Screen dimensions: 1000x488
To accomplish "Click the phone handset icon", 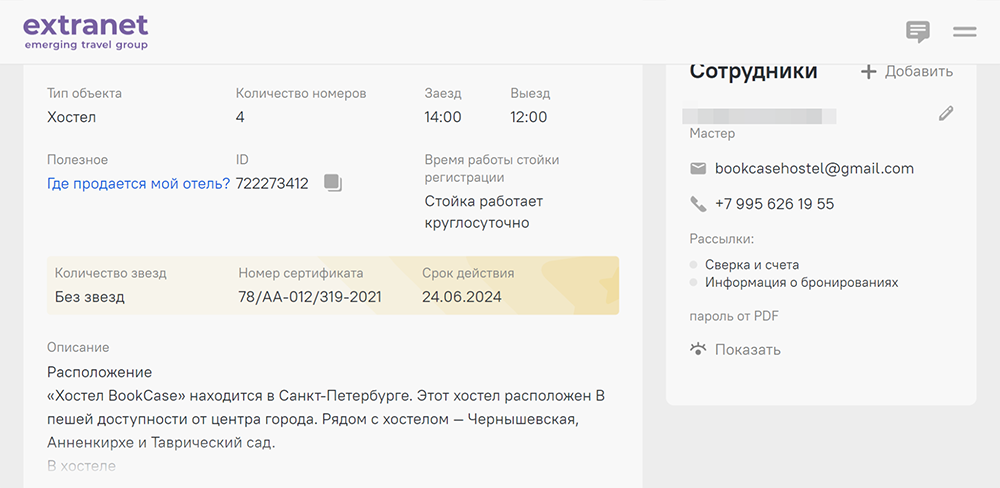I will [x=698, y=204].
